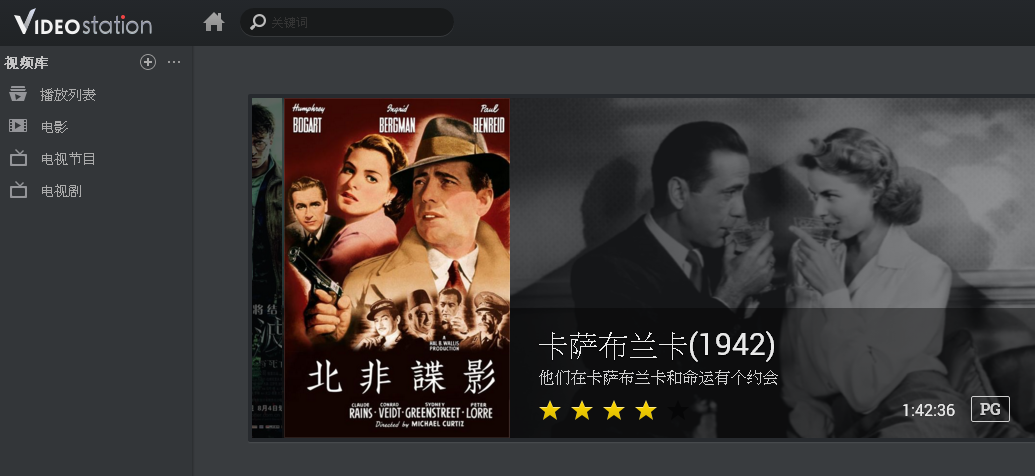Screen dimensions: 1035x476
Task: Go to the Home icon
Action: (214, 22)
